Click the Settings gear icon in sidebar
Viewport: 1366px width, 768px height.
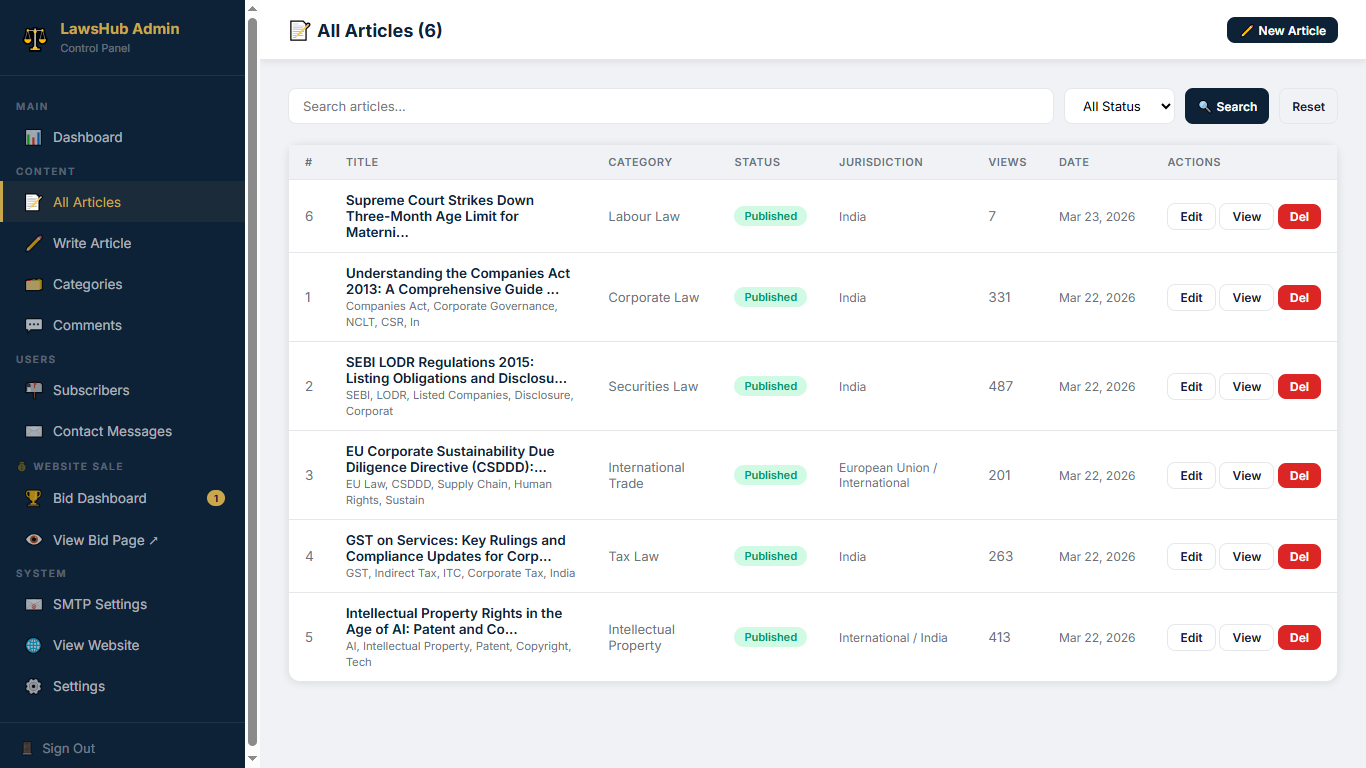[x=34, y=686]
